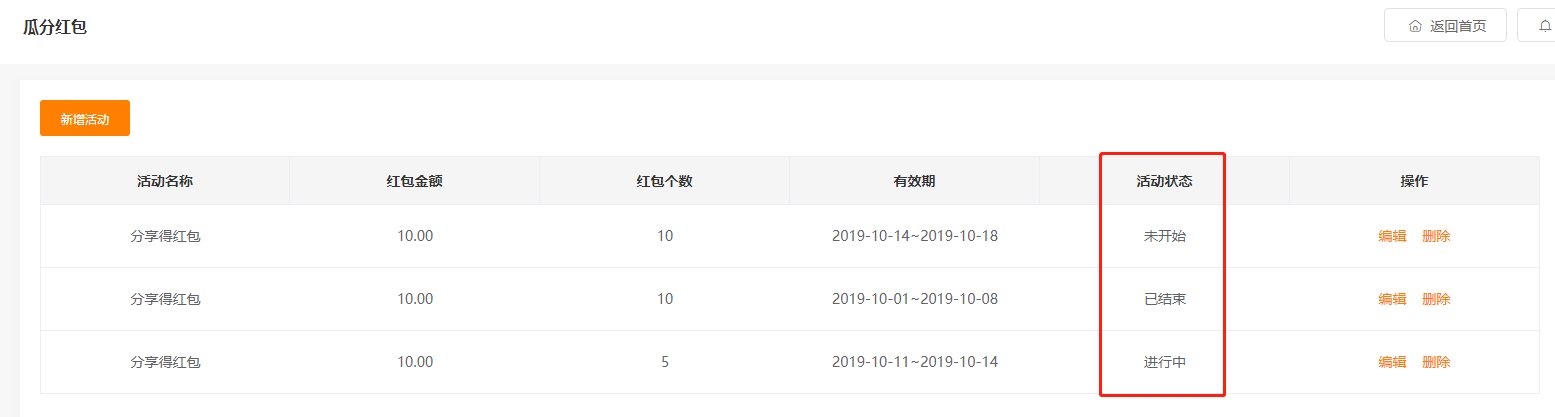Click the 有效期 column header

915,181
